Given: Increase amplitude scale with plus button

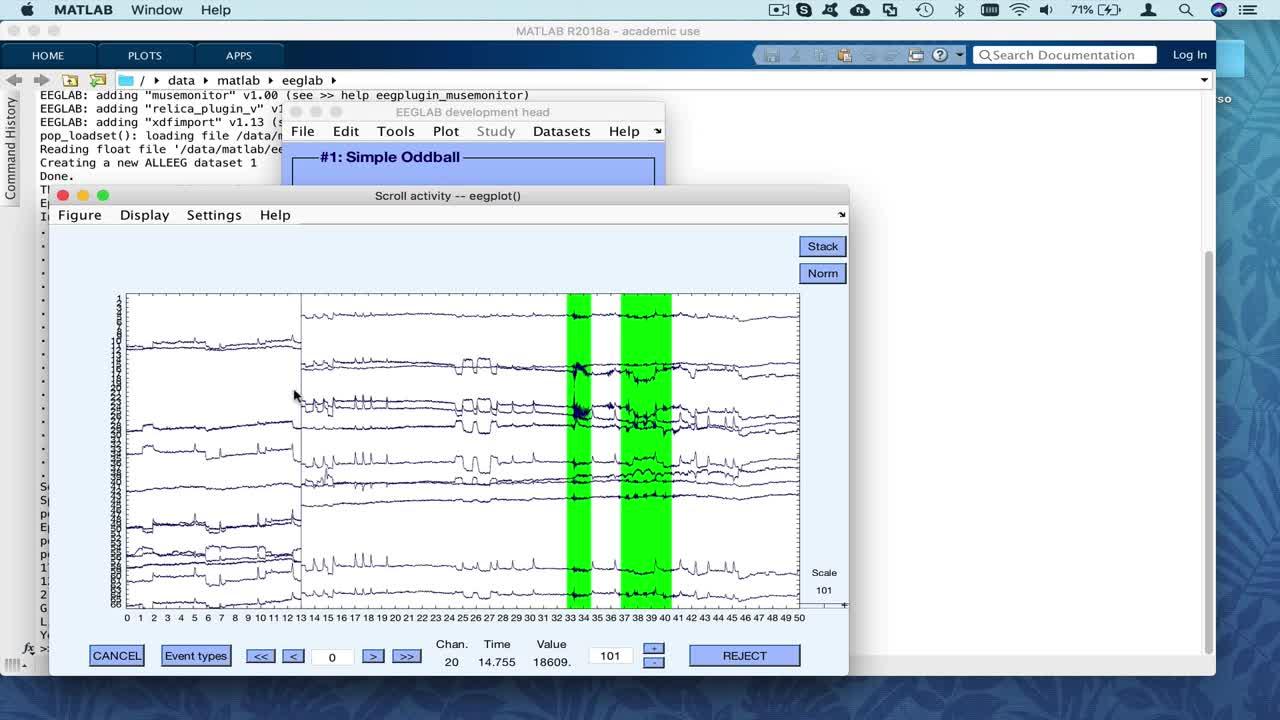Looking at the screenshot, I should click(x=653, y=648).
